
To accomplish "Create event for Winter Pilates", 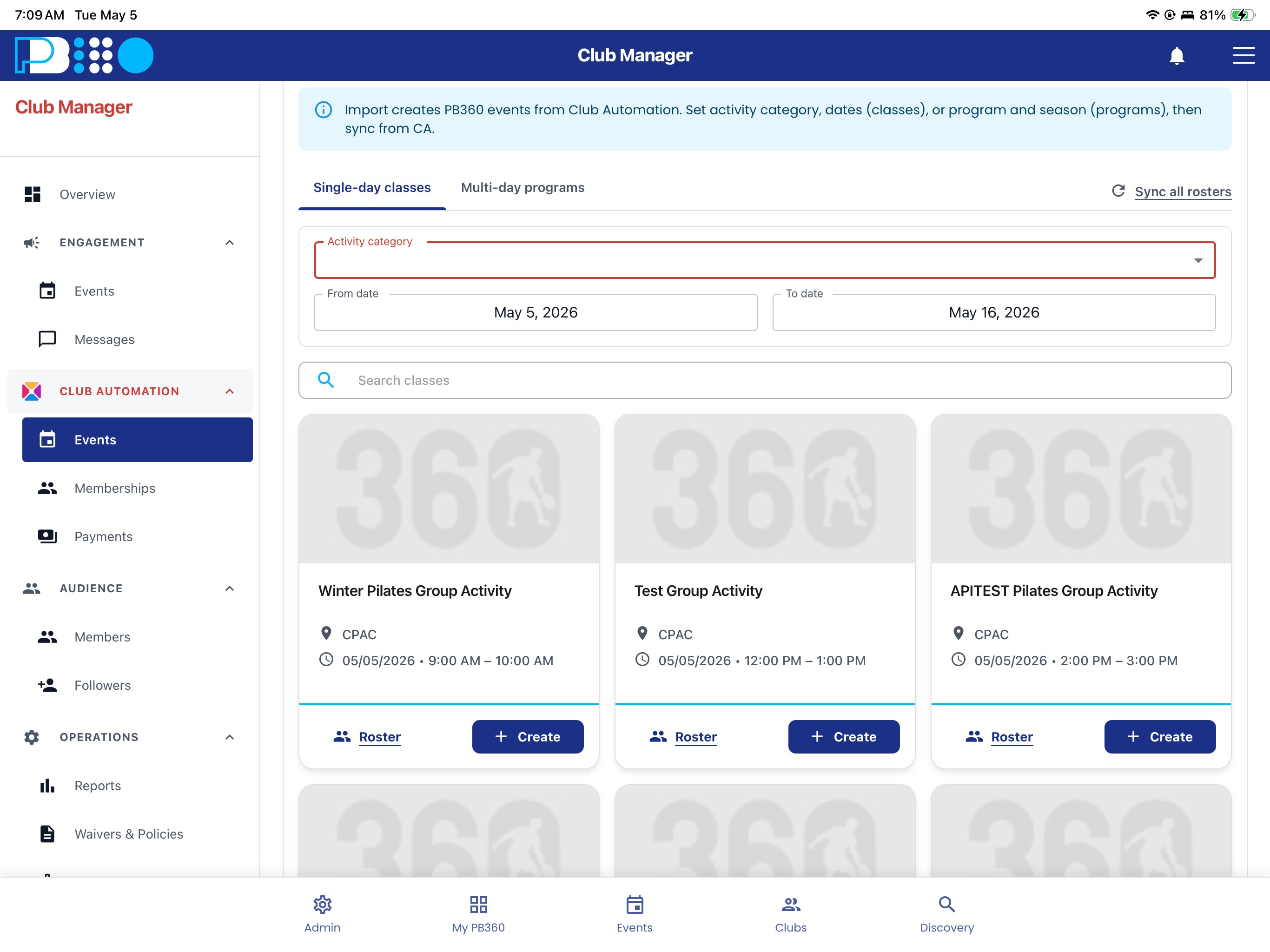I will 528,737.
